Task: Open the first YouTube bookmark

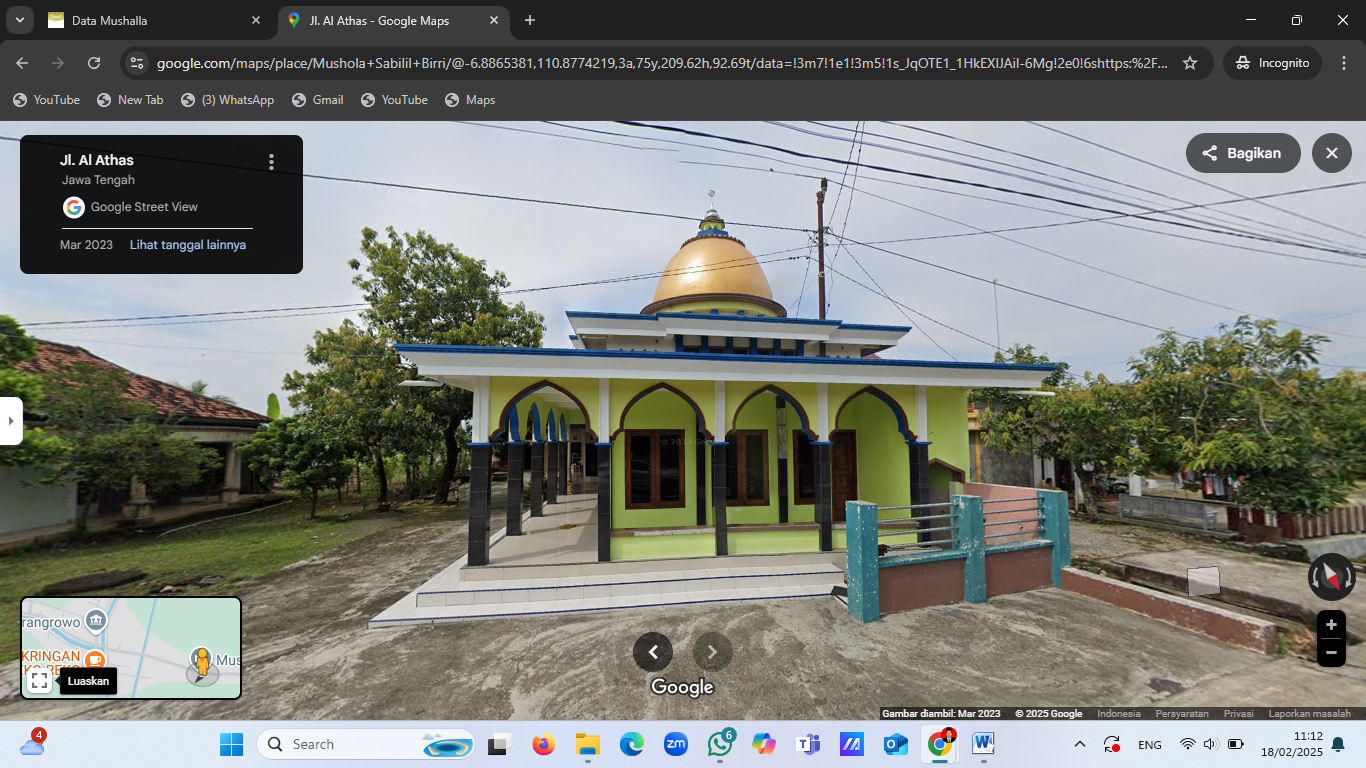Action: [46, 100]
